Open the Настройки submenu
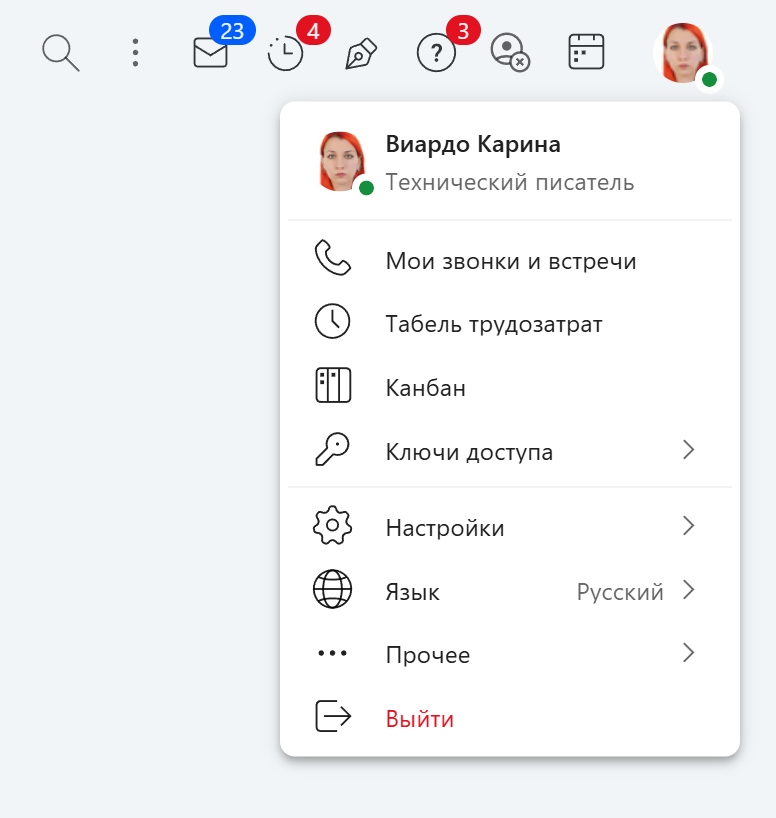 click(x=510, y=528)
